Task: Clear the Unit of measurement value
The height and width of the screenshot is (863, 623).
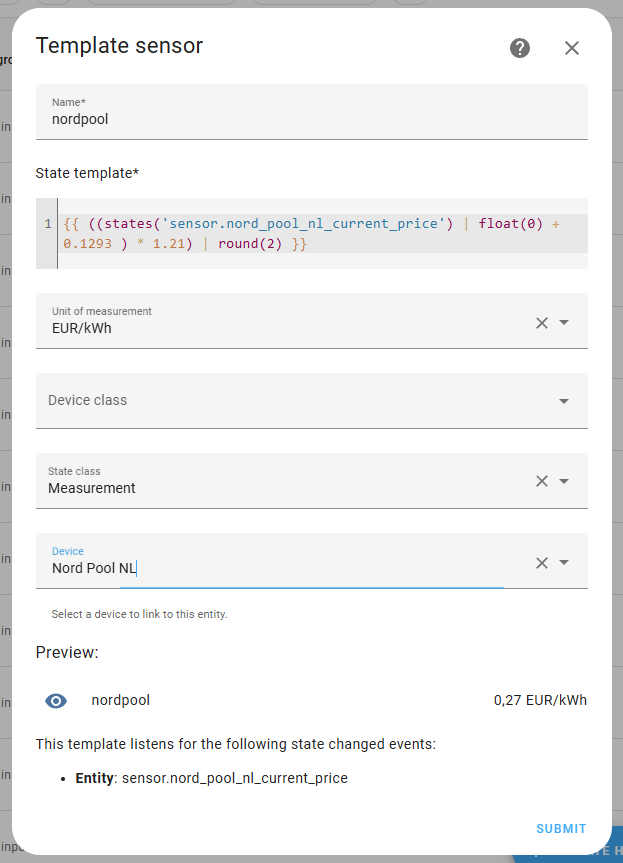Action: (542, 322)
